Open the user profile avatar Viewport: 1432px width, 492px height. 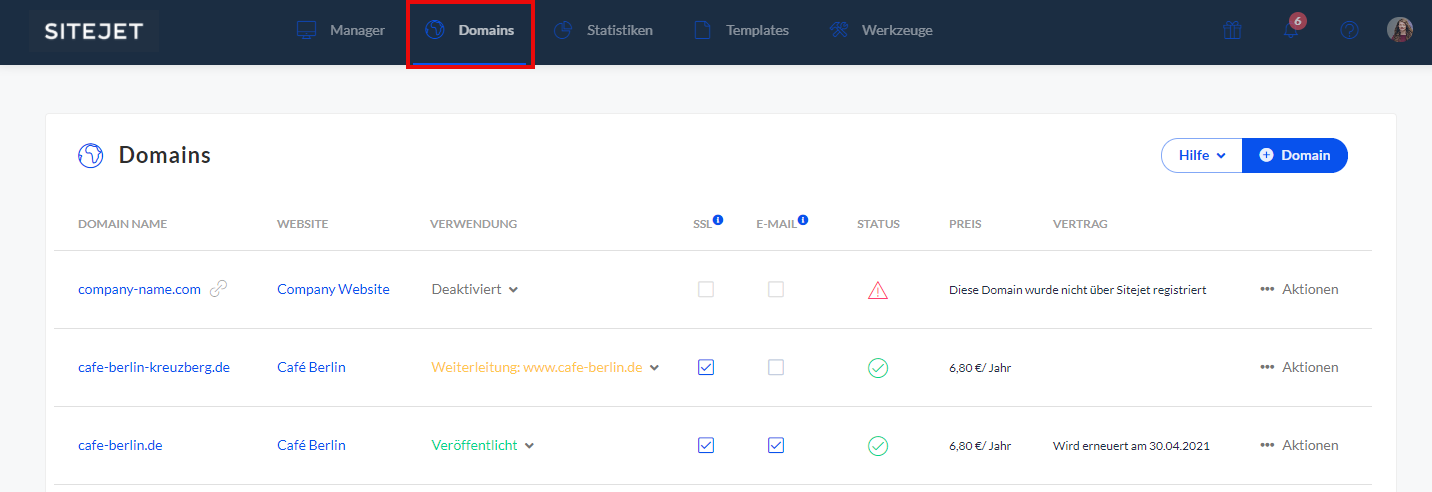click(x=1400, y=30)
